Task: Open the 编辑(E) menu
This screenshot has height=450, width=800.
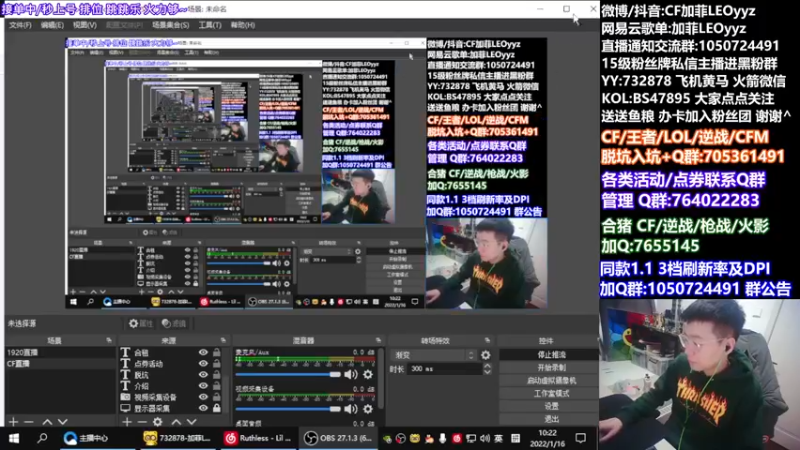Action: (x=52, y=25)
